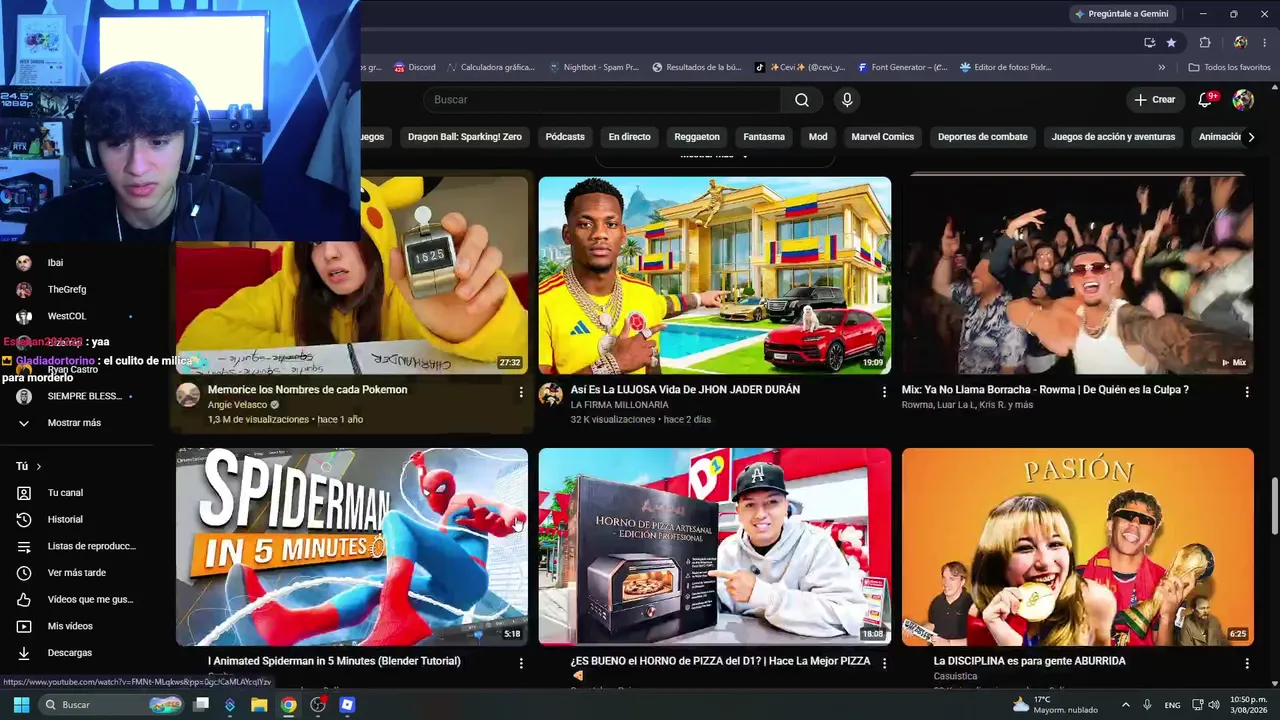Select the Fantasma filter chip
The width and height of the screenshot is (1280, 720).
pyautogui.click(x=764, y=137)
